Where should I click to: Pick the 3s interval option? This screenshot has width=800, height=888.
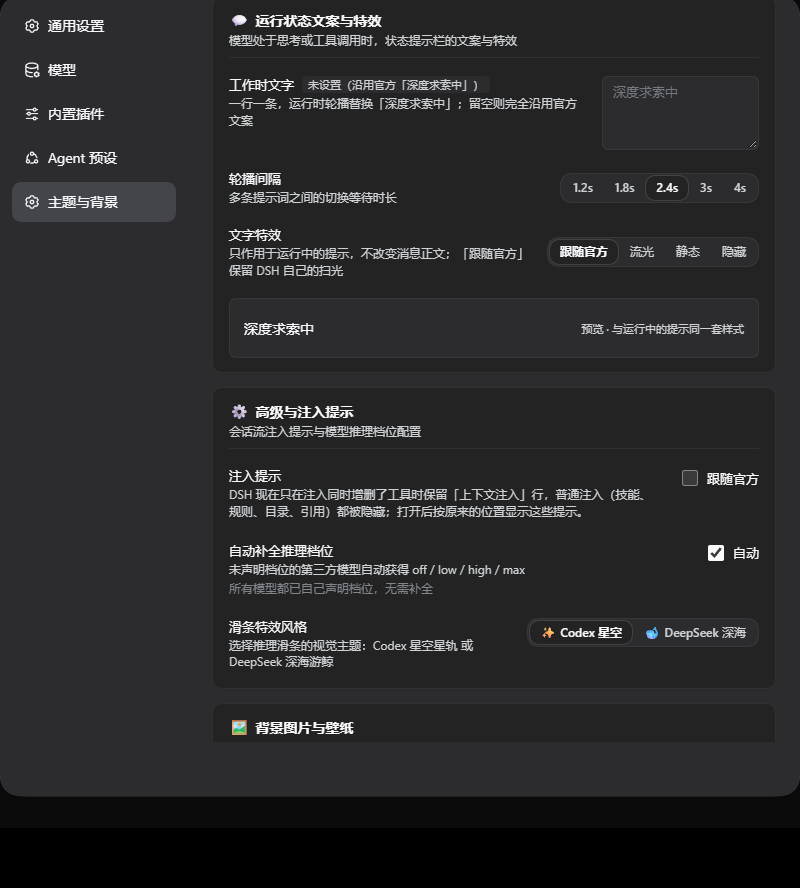click(x=705, y=188)
